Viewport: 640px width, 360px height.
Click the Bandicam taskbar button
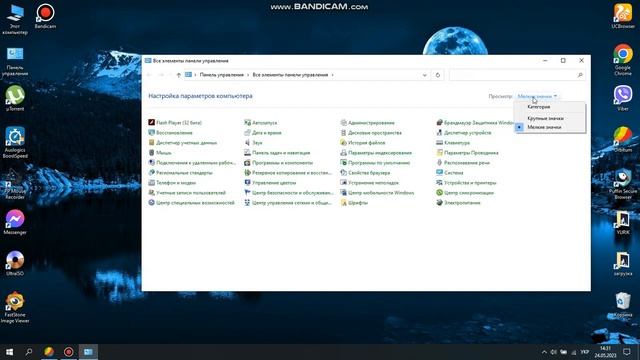point(69,352)
